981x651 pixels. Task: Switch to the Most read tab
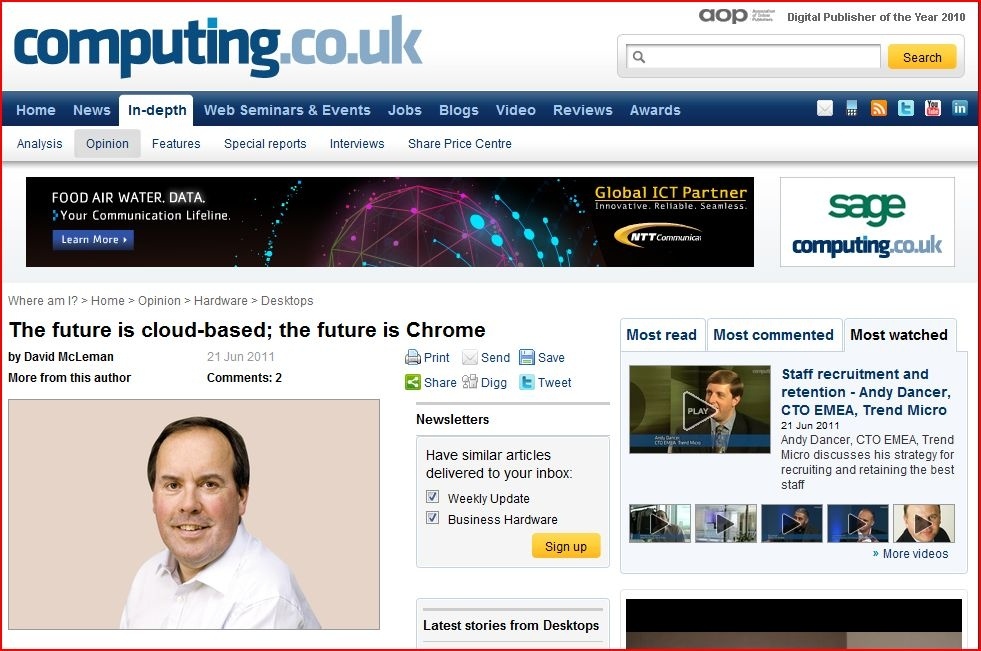click(662, 335)
